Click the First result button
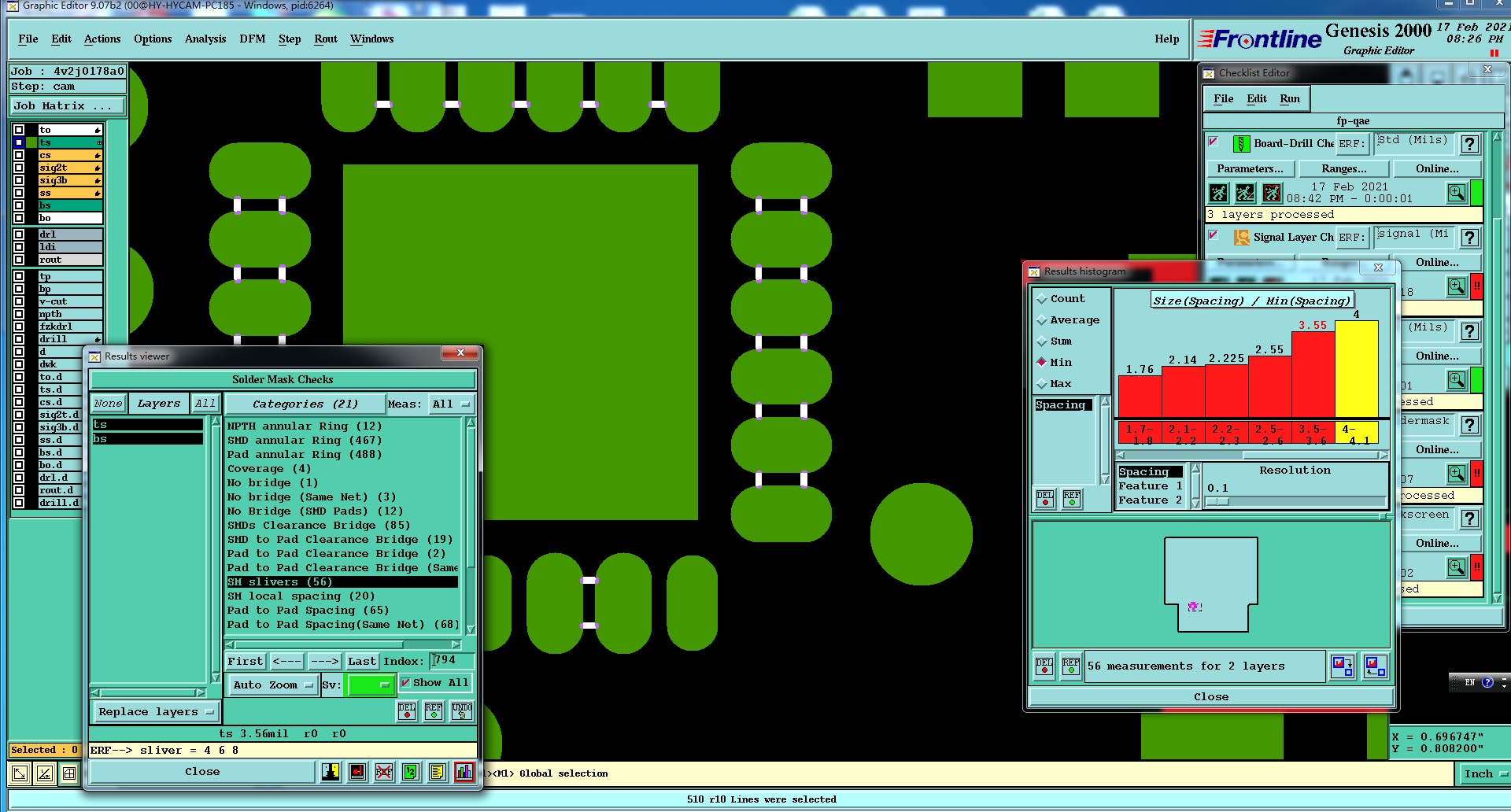 point(246,662)
